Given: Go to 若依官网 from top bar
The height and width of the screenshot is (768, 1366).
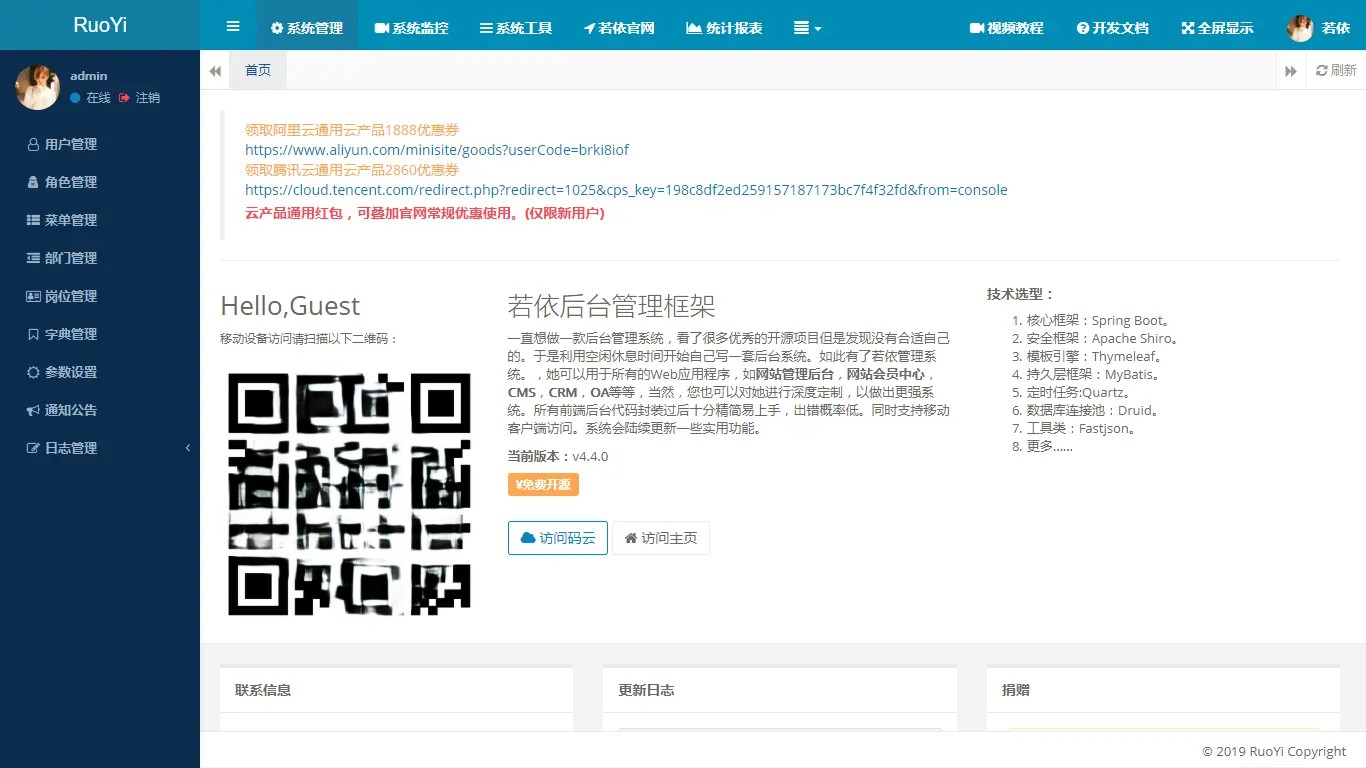Looking at the screenshot, I should click(x=619, y=28).
